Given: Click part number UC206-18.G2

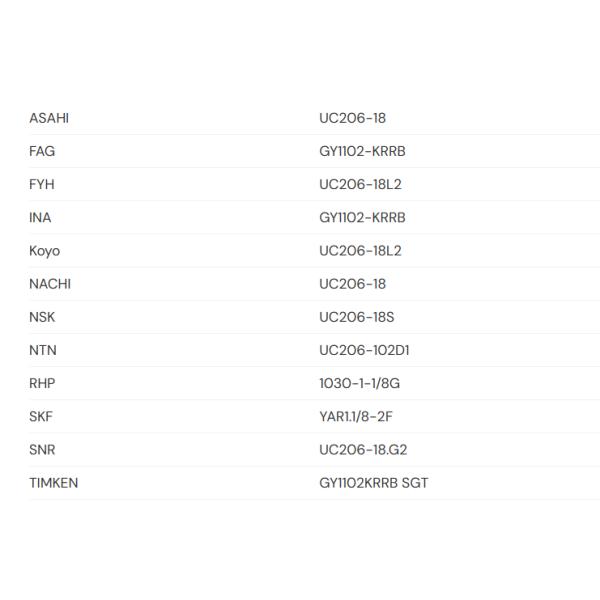Looking at the screenshot, I should (362, 449).
